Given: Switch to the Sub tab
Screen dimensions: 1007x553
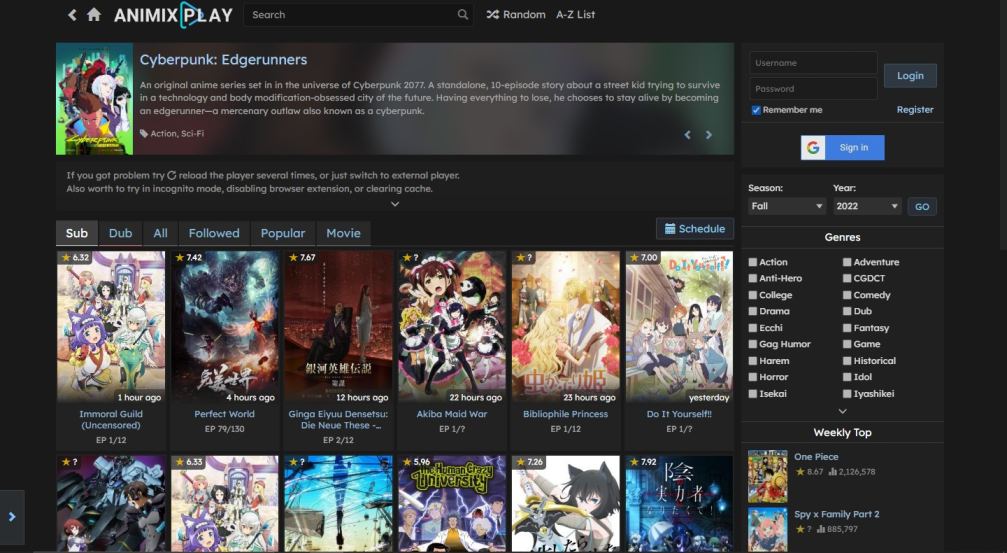Looking at the screenshot, I should [76, 233].
